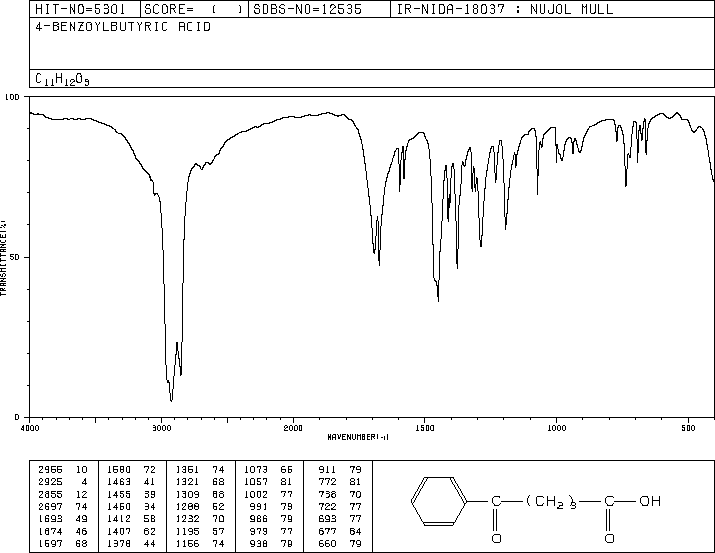Click the 979 peak entry
Screen dimensions: 715x553
pyautogui.click(x=259, y=531)
